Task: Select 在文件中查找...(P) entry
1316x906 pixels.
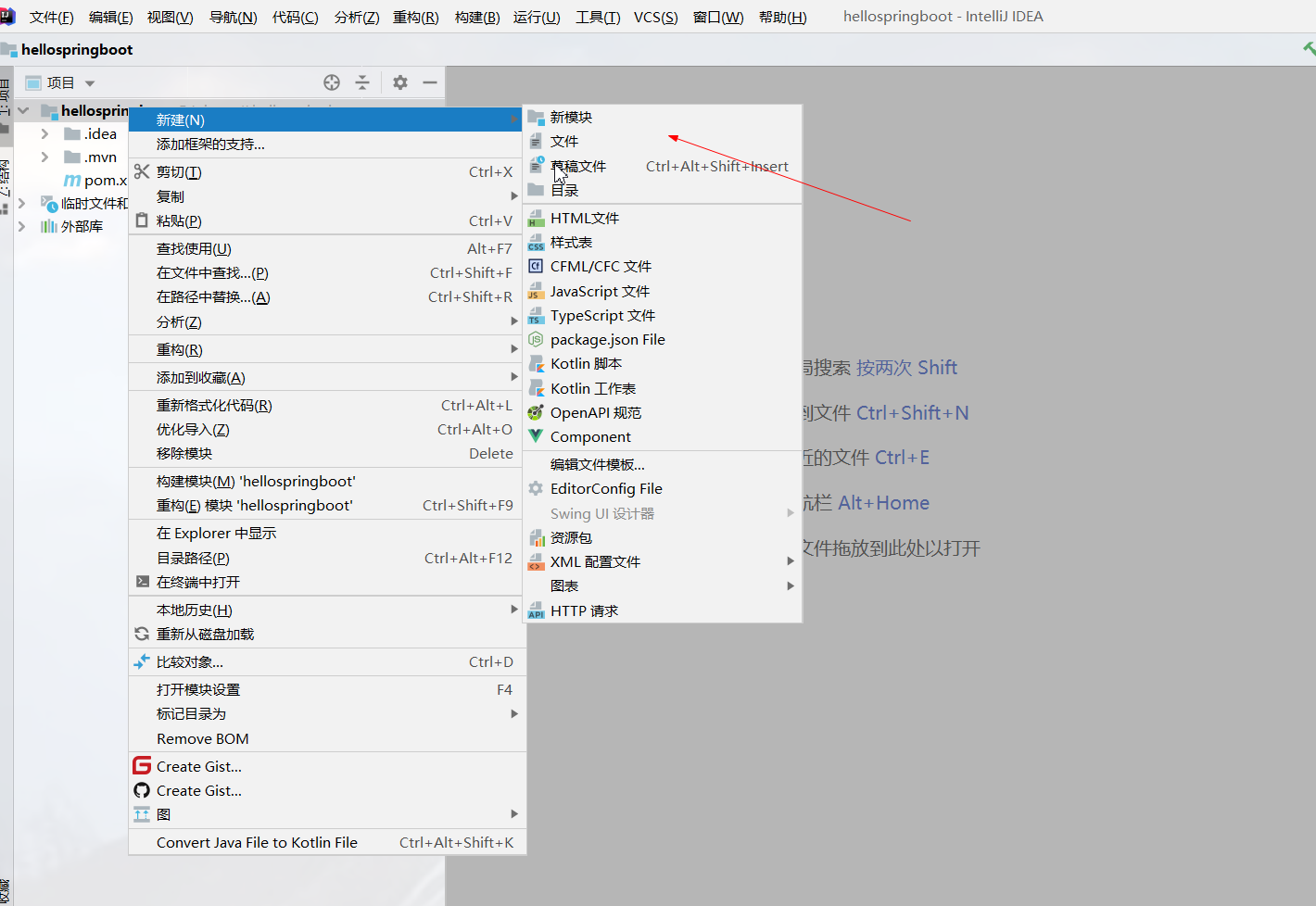Action: 327,272
